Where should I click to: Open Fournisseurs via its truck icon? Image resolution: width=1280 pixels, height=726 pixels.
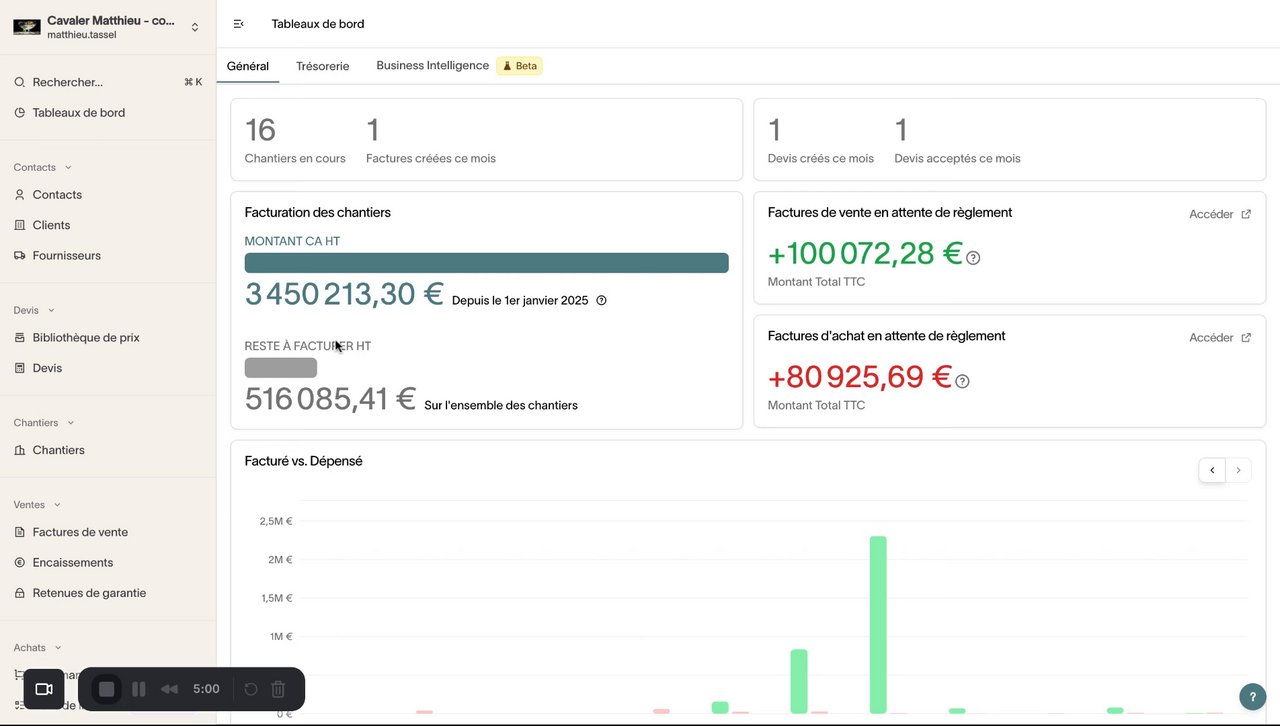point(20,256)
